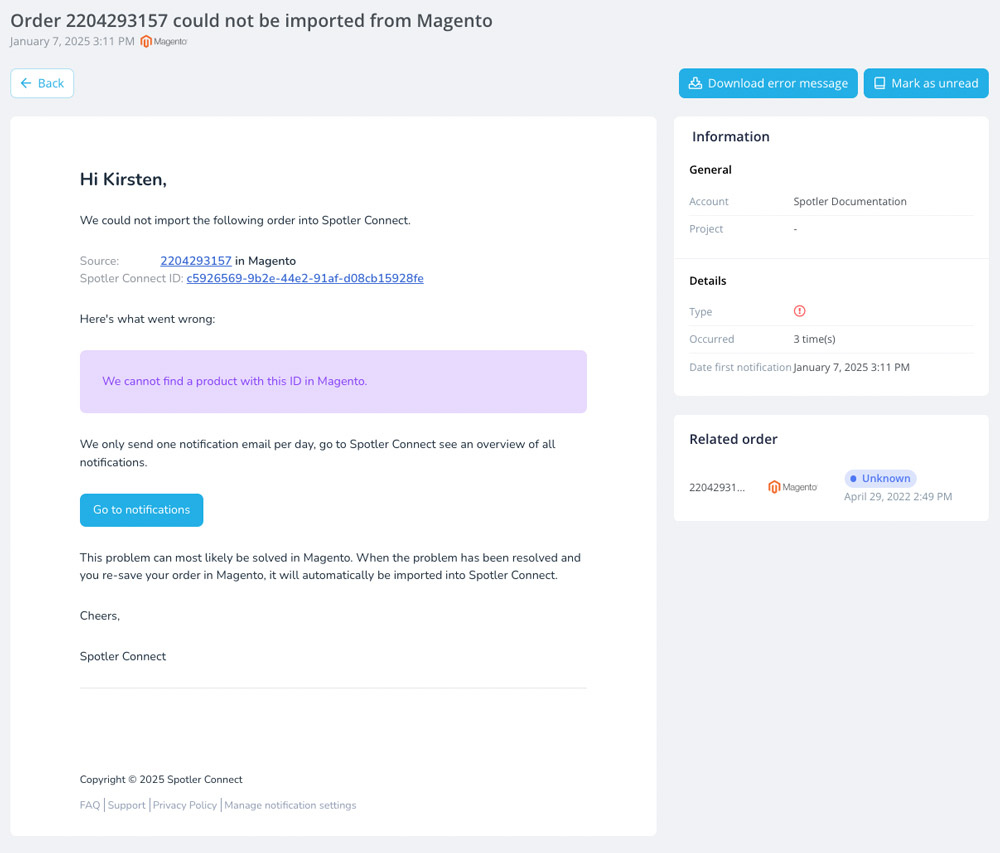Mark this notification as unread
The width and height of the screenshot is (1000, 853).
pos(926,84)
